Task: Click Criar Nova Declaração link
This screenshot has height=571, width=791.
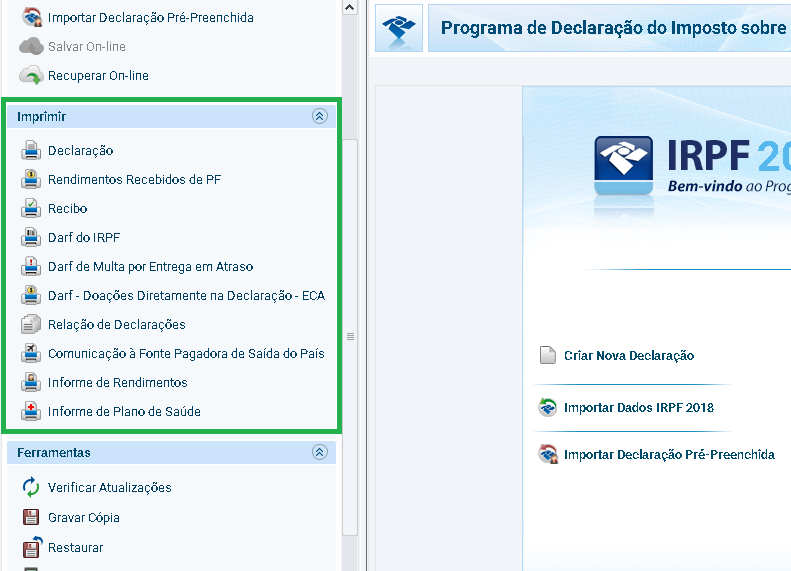Action: (x=629, y=356)
